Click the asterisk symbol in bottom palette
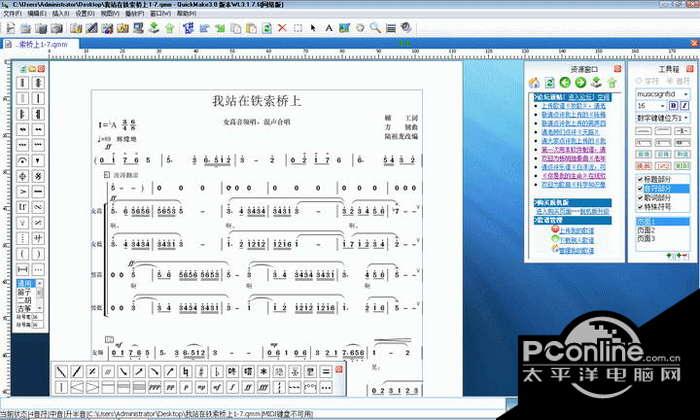The width and height of the screenshot is (700, 420). click(x=263, y=371)
